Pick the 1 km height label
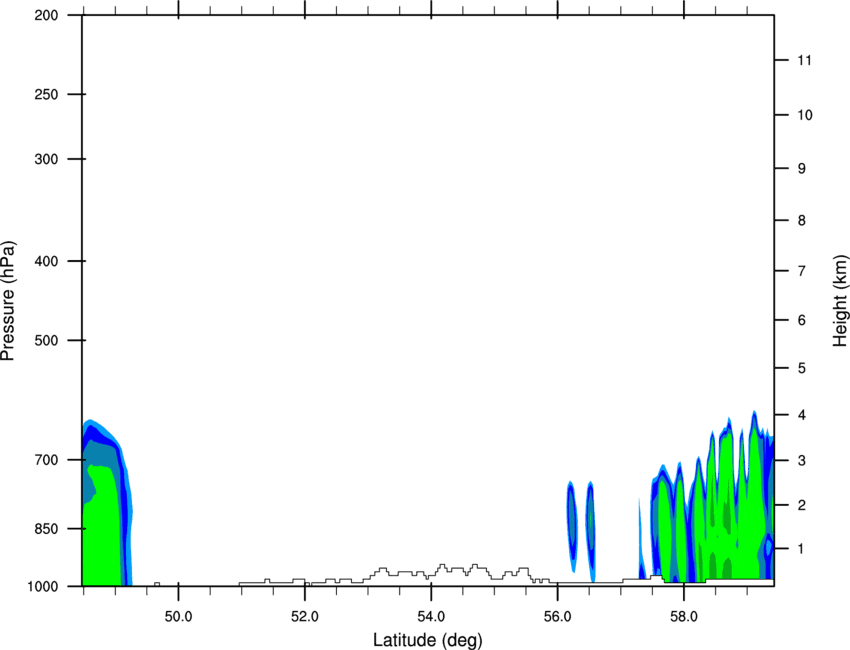This screenshot has height=650, width=850. pos(802,549)
